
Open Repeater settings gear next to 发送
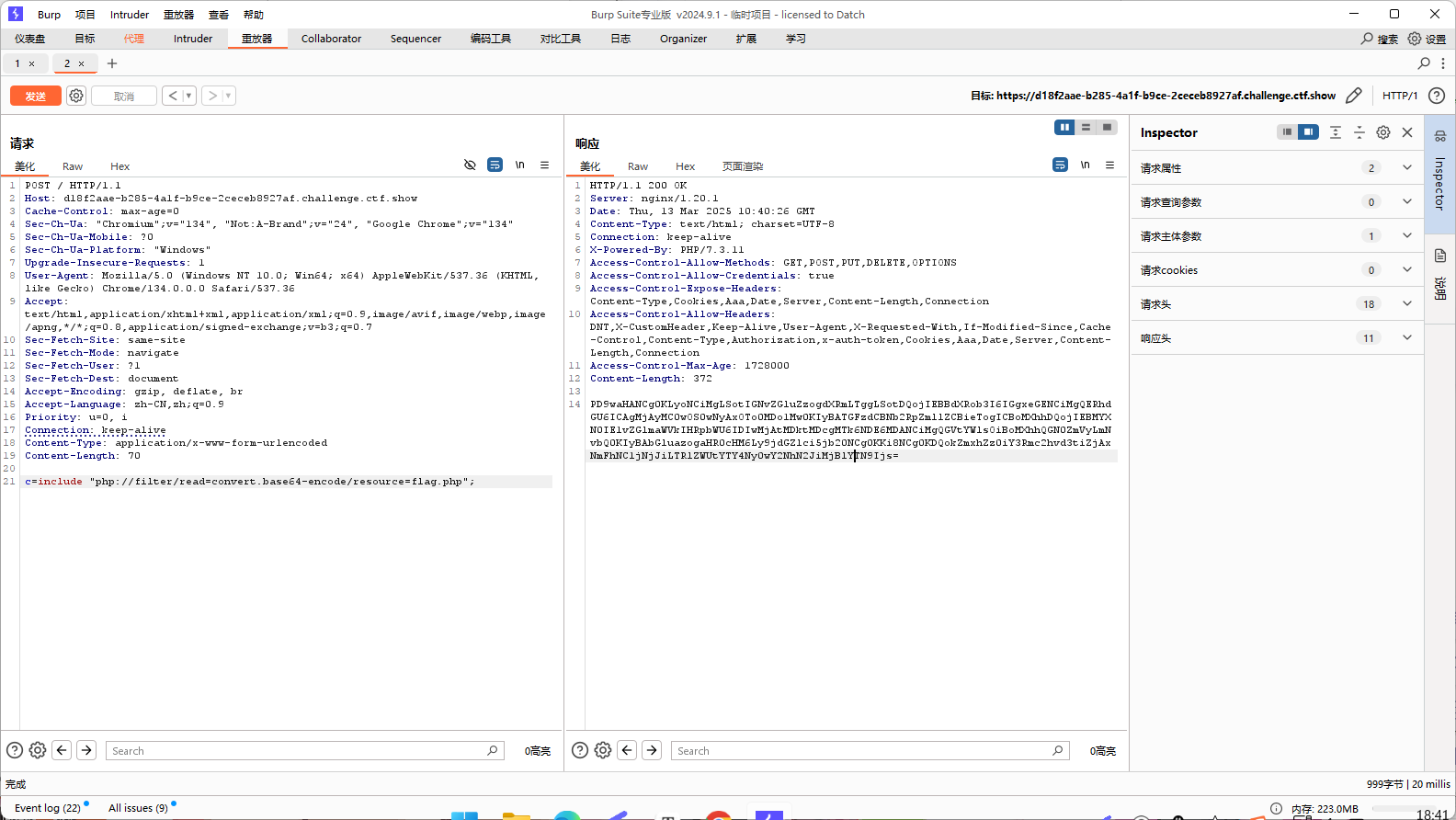click(76, 96)
